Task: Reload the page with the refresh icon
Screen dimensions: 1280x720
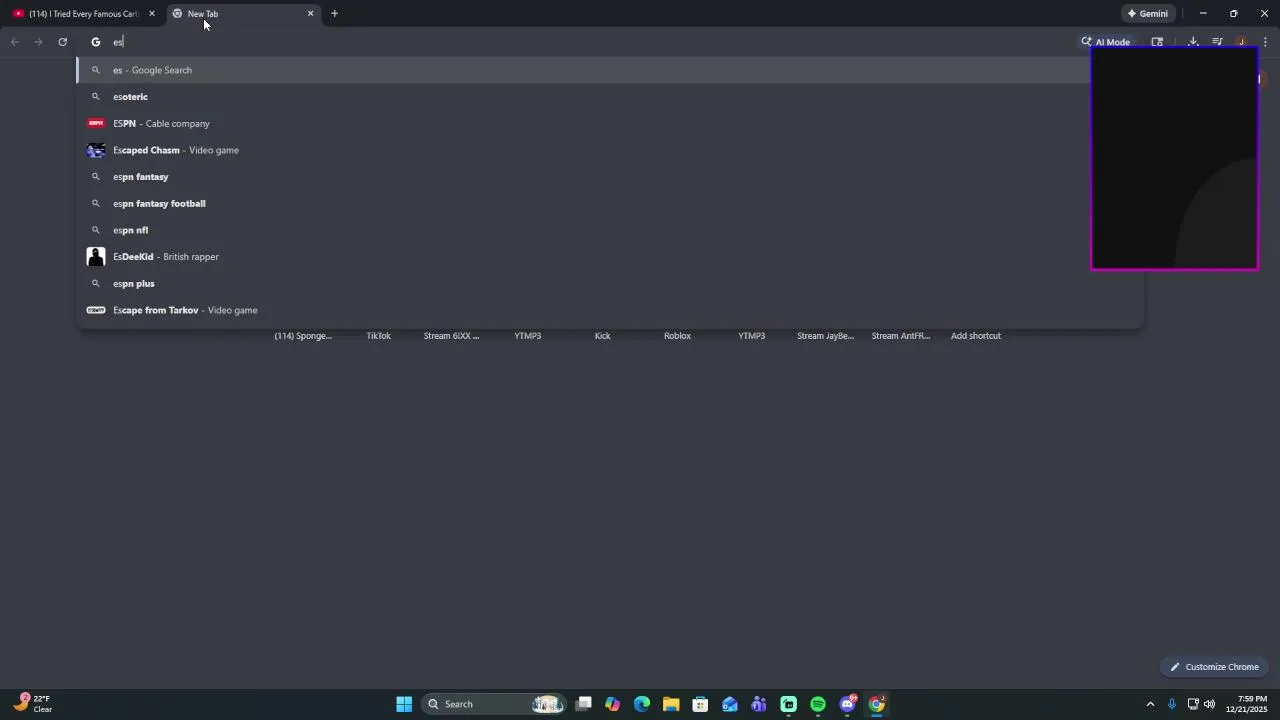Action: coord(62,42)
